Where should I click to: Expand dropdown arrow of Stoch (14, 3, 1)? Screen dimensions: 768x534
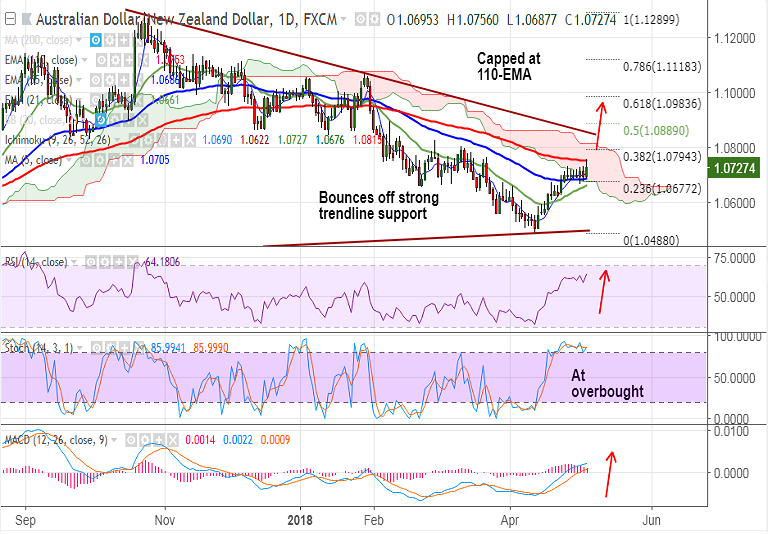80,348
